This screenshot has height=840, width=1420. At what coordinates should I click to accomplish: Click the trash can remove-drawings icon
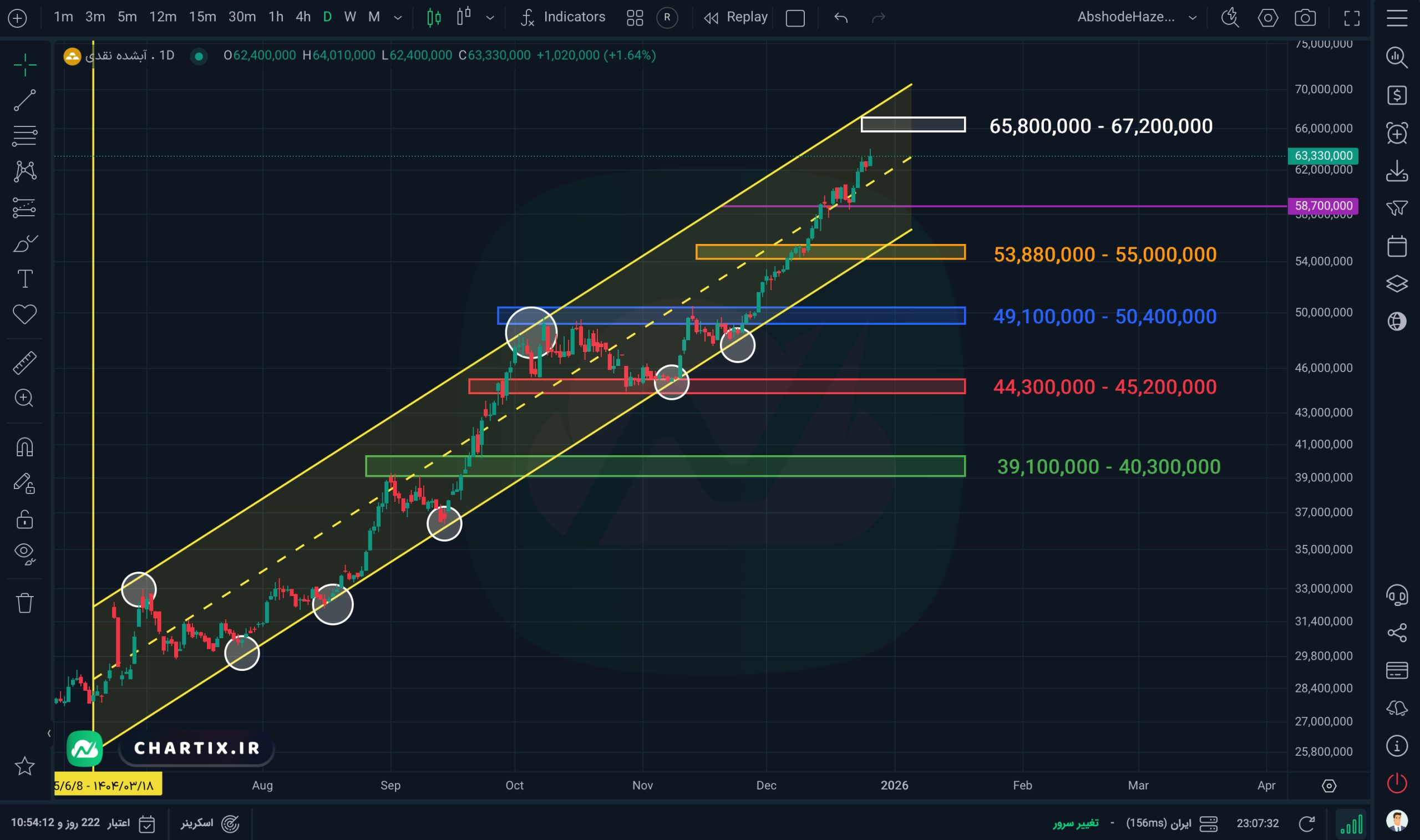(x=24, y=603)
